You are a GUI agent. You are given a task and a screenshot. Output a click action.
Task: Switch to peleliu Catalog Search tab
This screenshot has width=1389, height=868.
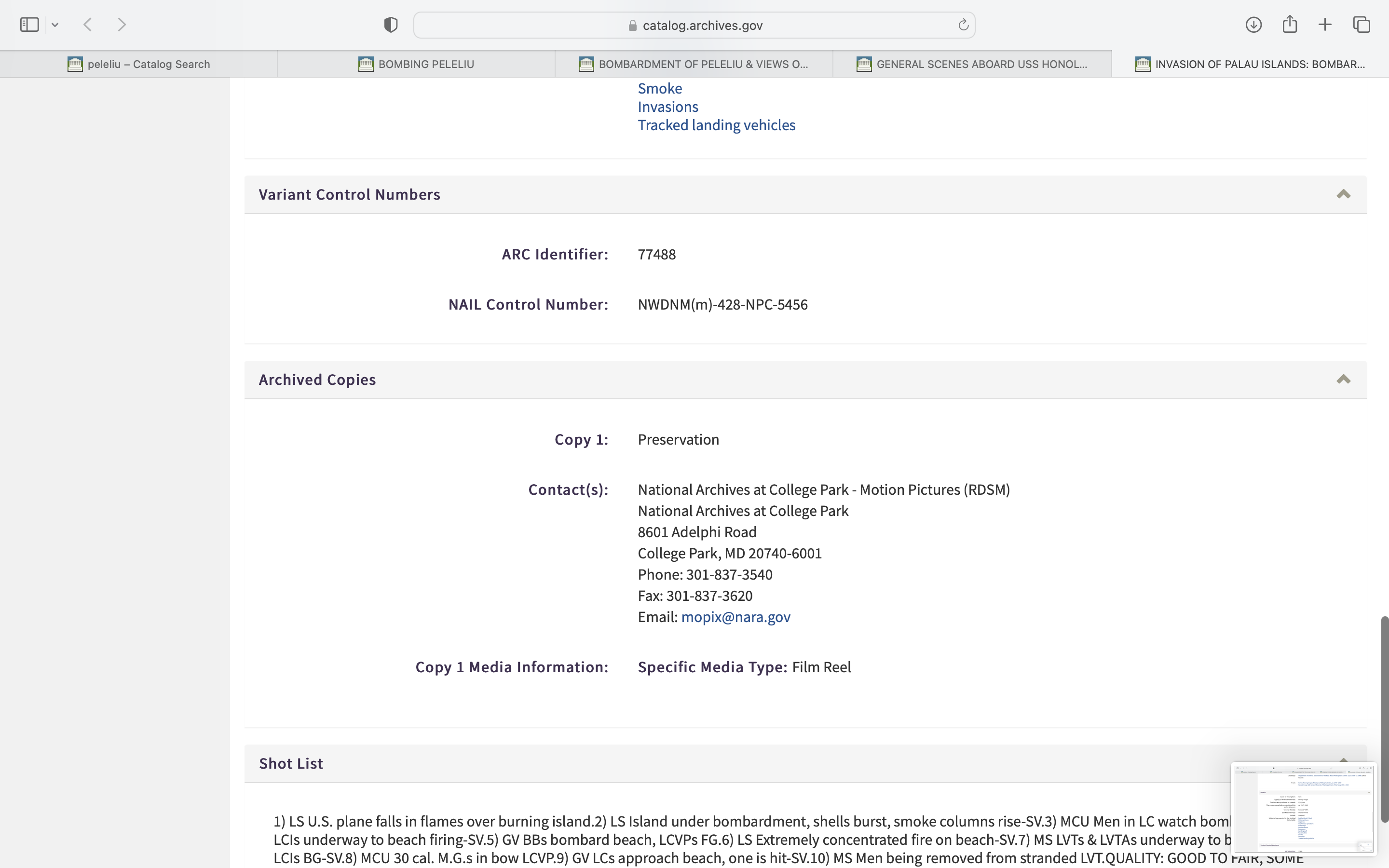(139, 64)
